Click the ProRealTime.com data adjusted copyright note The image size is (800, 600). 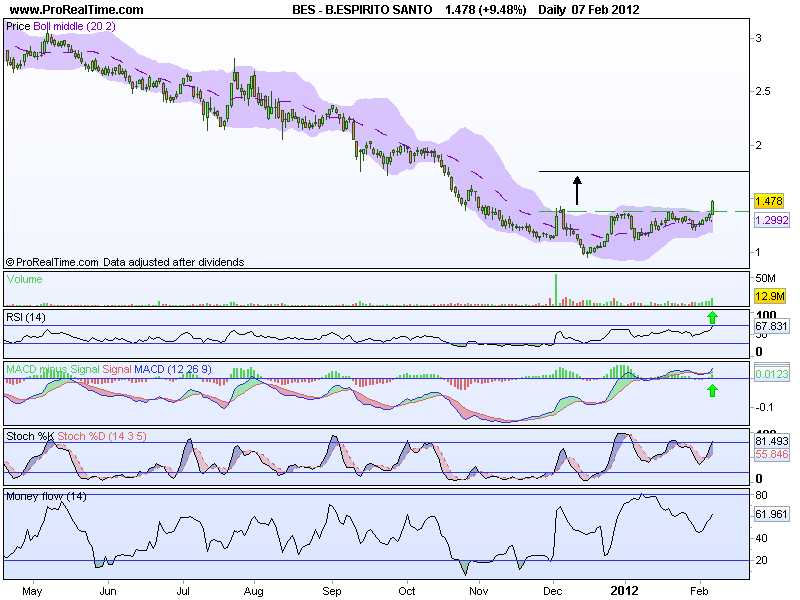pos(125,262)
